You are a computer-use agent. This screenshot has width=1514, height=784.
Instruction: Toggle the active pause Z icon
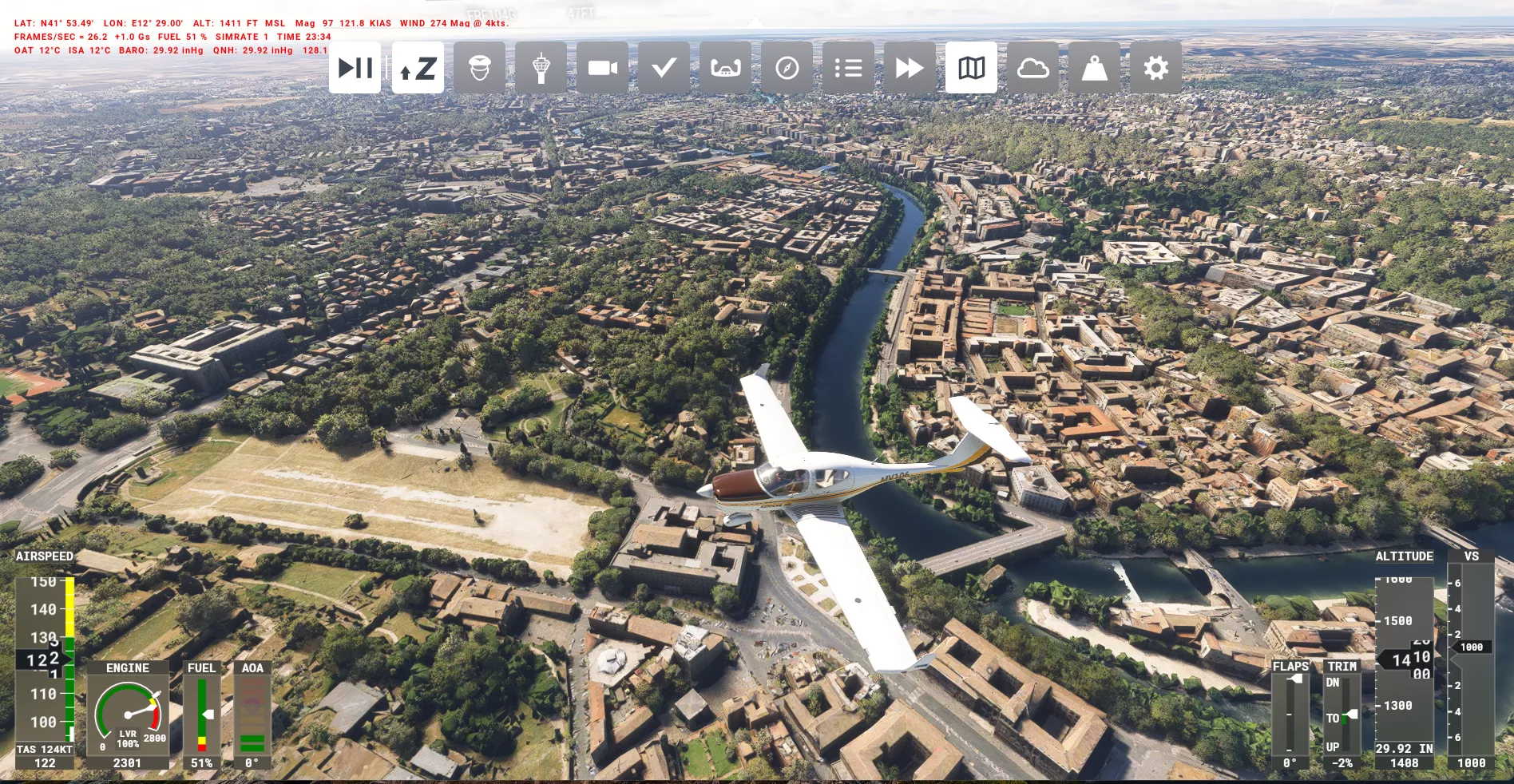pos(418,68)
